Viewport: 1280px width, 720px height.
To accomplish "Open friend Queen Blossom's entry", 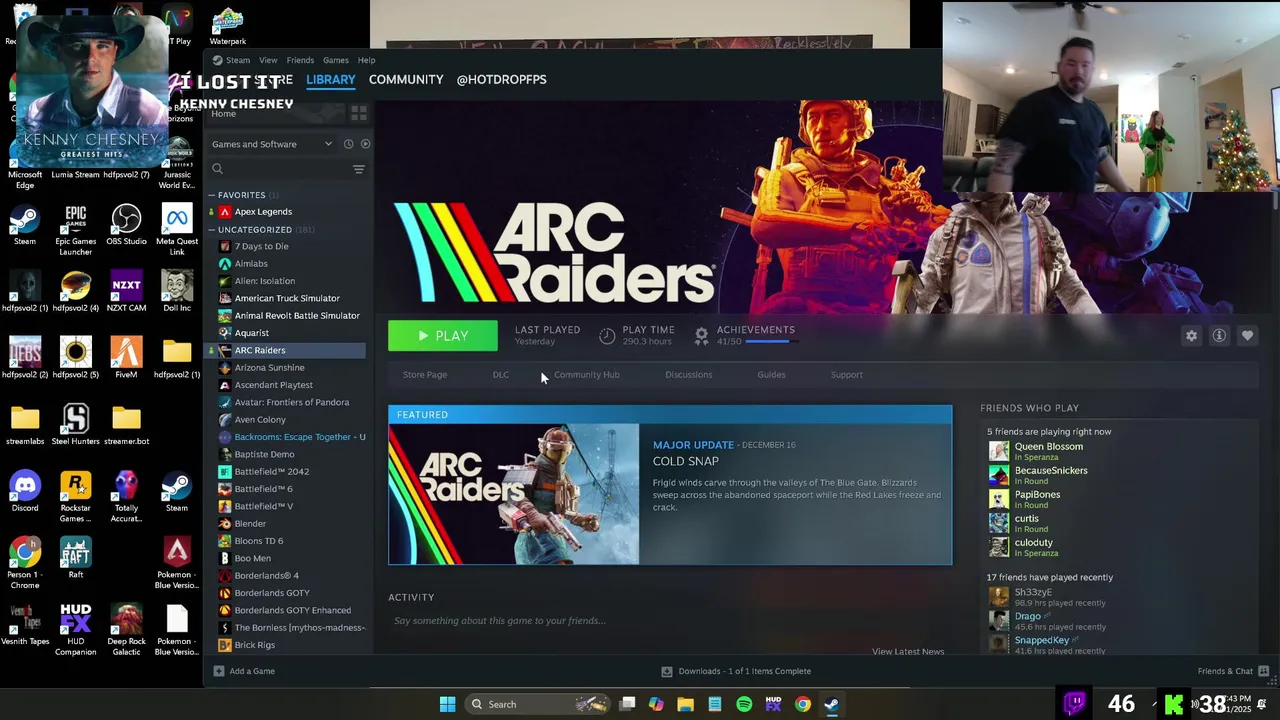I will click(1049, 450).
